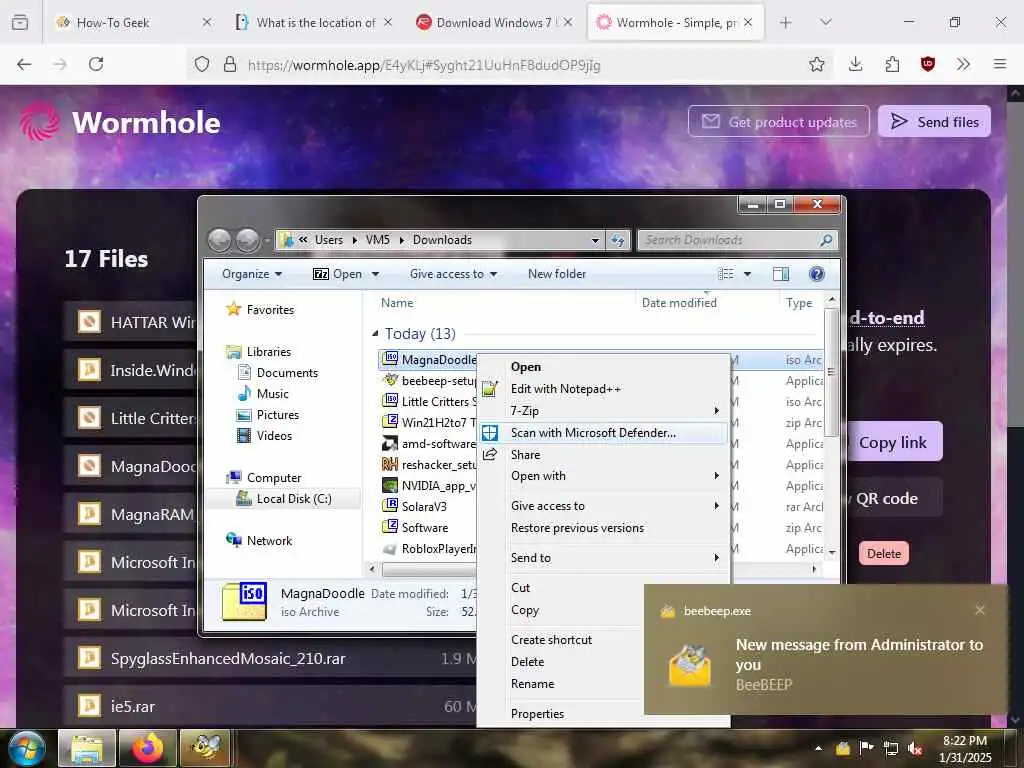
Task: Click the tracking protection shield in the address bar
Action: (x=202, y=64)
